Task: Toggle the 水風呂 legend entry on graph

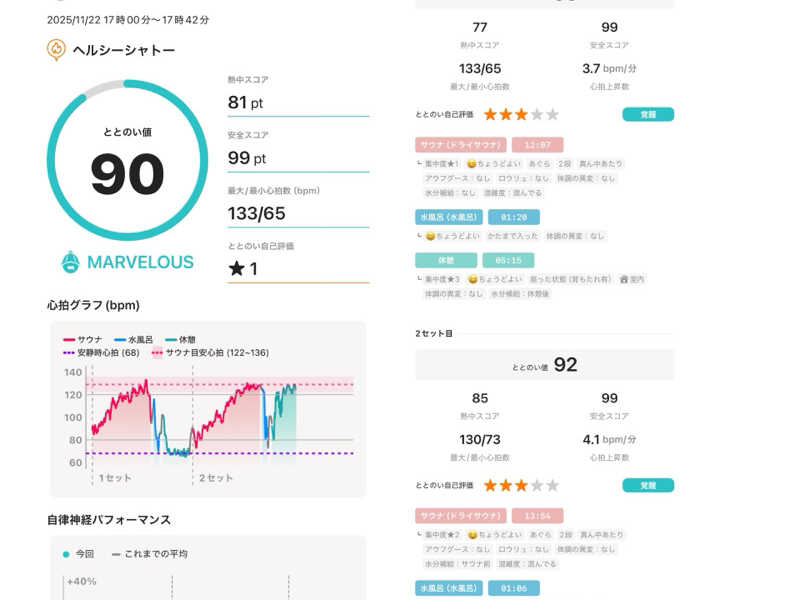Action: point(133,340)
